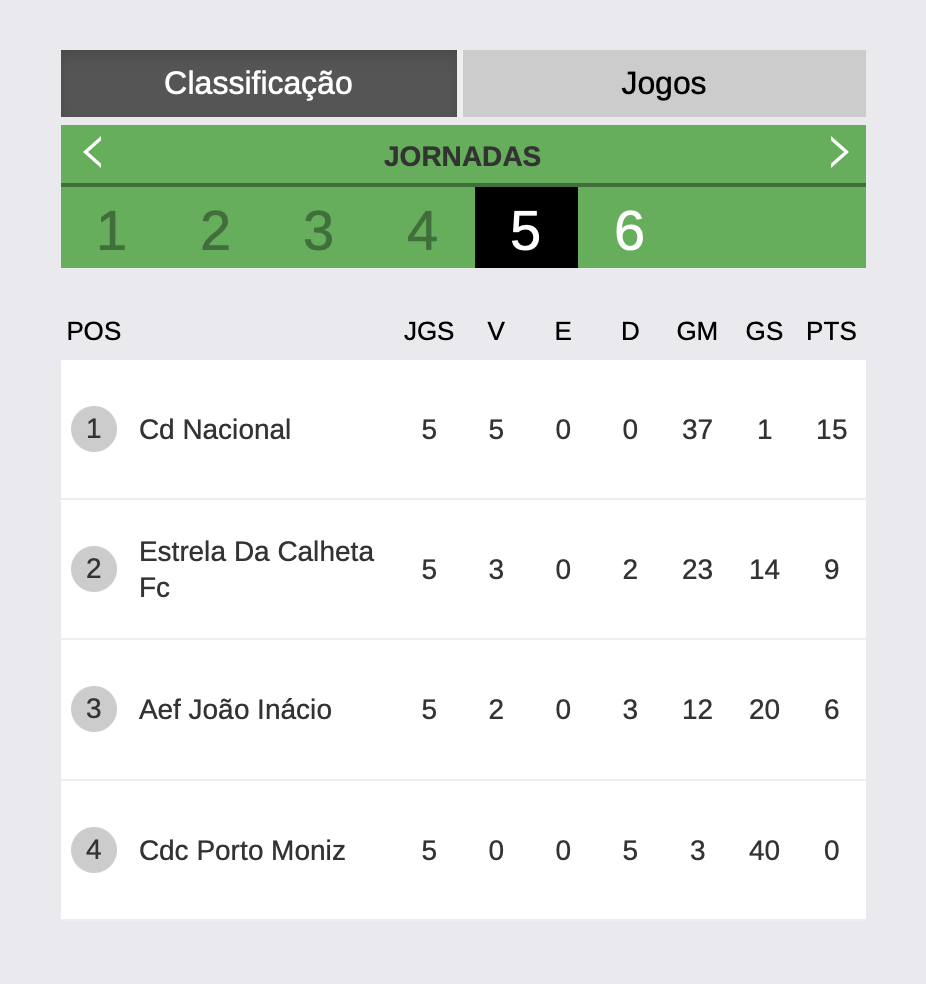
Task: Click Cdc Porto Moniz team name
Action: pyautogui.click(x=242, y=851)
